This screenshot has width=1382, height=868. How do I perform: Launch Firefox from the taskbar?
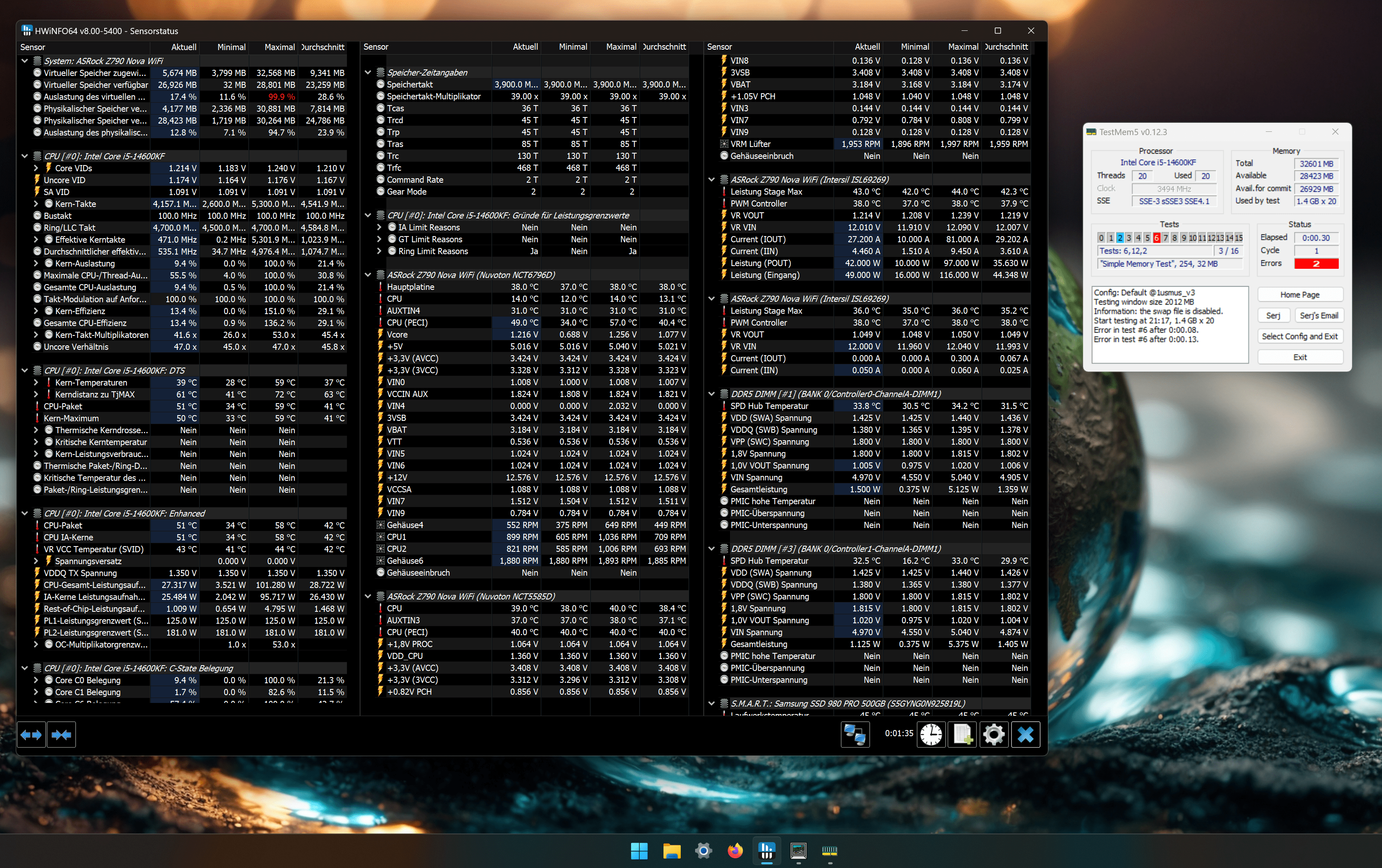click(735, 851)
